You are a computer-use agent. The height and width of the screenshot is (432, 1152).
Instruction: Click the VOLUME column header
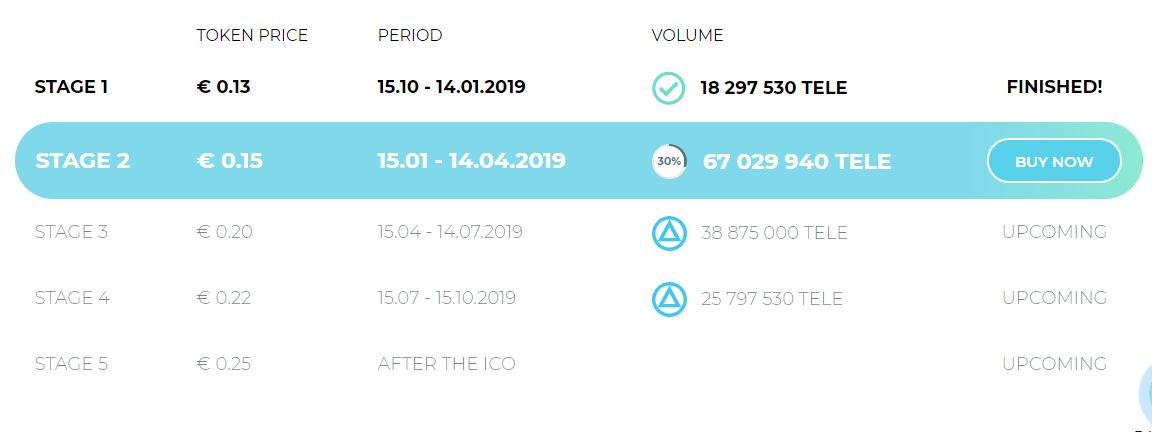687,36
